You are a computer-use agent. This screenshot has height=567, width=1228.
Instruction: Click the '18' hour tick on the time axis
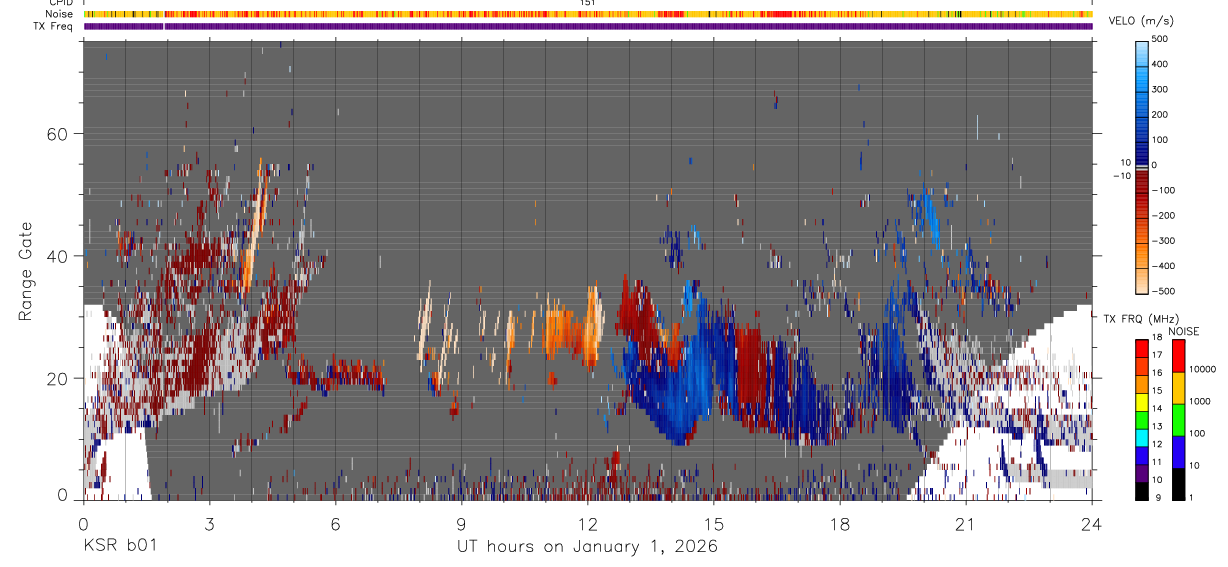point(840,523)
